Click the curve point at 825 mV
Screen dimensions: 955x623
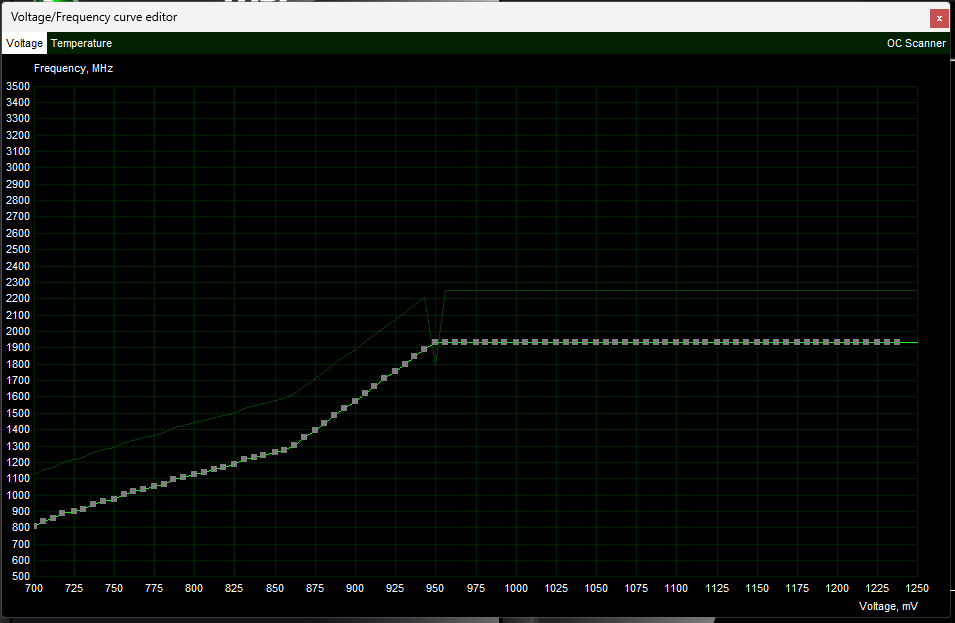coord(234,464)
